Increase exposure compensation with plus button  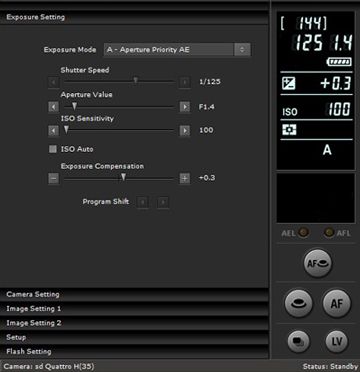(185, 179)
